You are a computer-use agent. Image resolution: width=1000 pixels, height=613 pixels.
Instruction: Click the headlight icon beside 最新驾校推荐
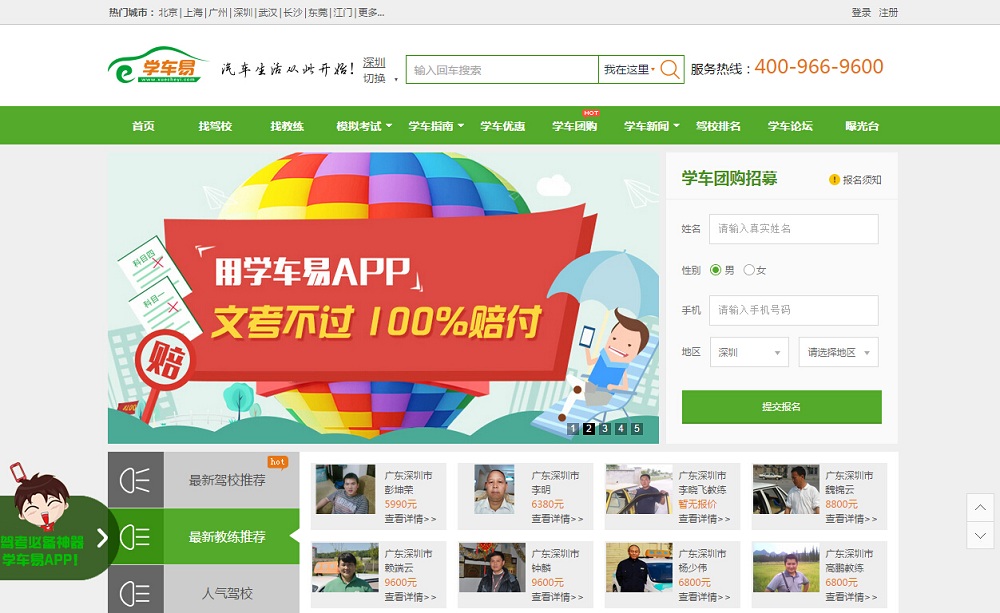click(x=135, y=480)
